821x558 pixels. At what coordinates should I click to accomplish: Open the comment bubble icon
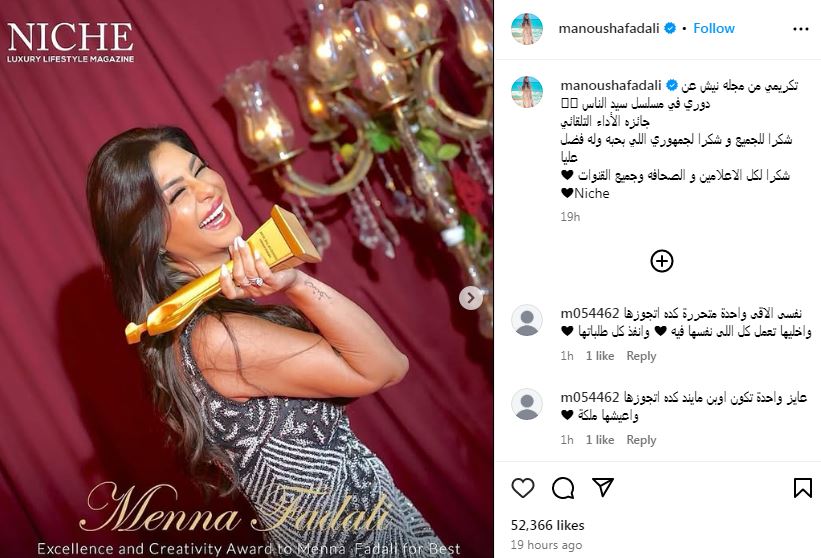tap(563, 488)
